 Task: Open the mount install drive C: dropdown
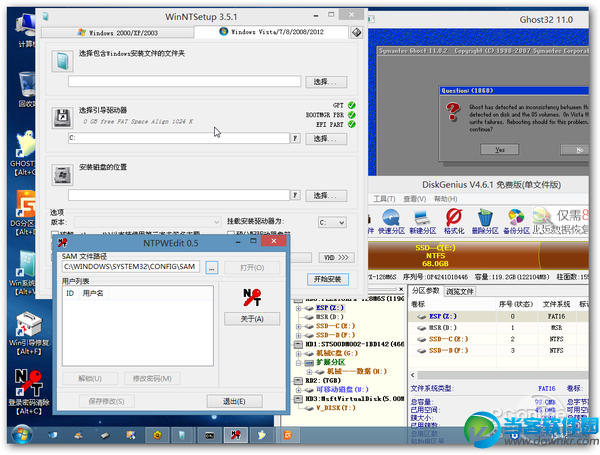[332, 222]
